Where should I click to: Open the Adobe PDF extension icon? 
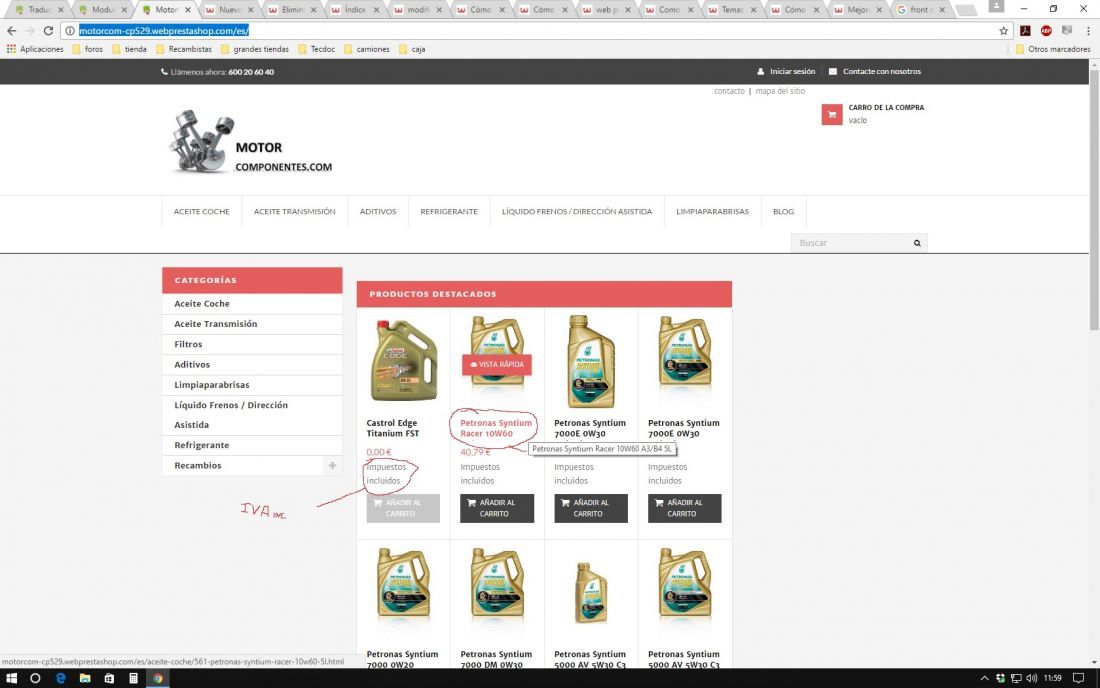[1025, 31]
